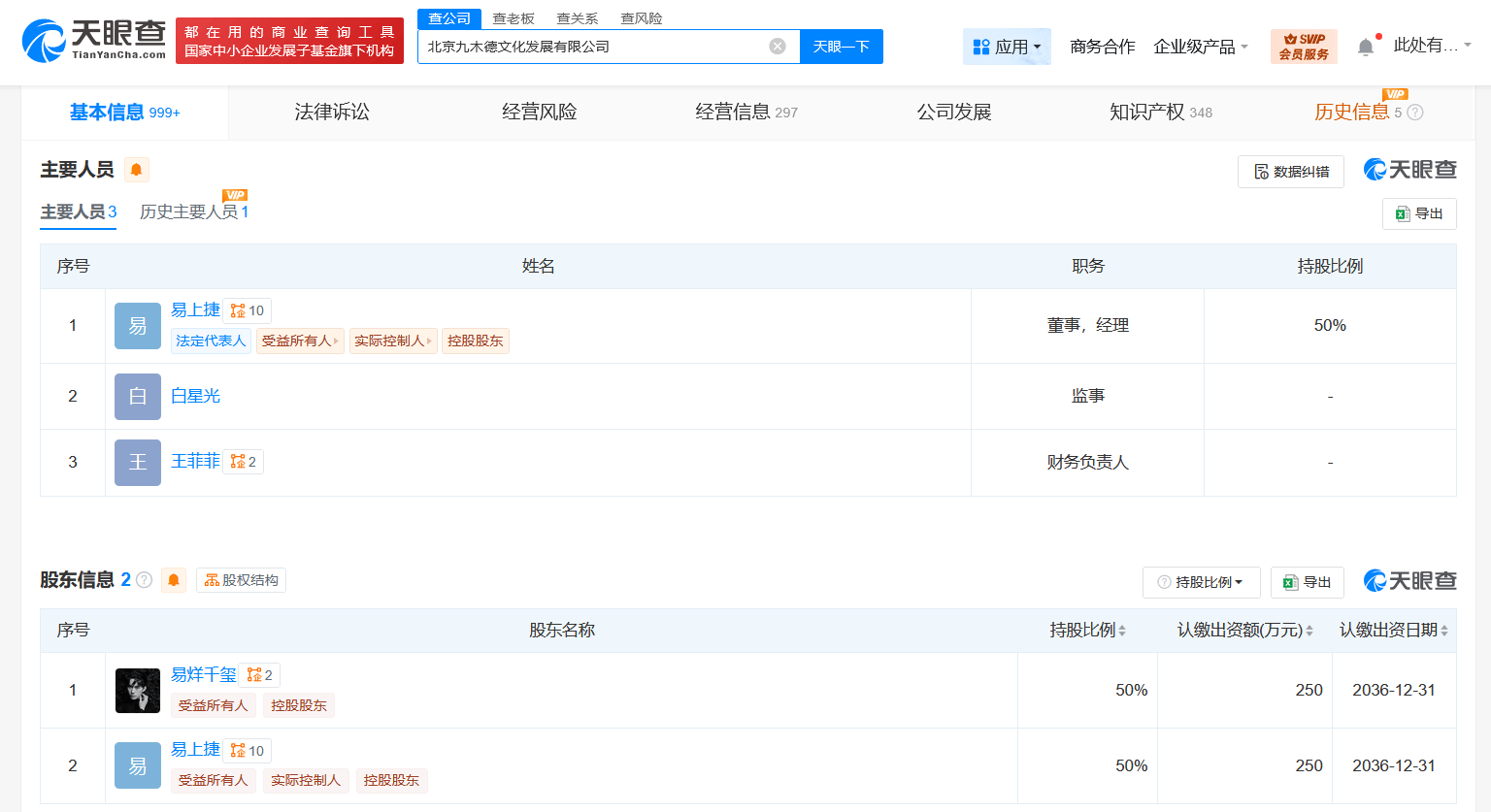Sort by 认缴出资额(万元) column
1491x812 pixels.
pos(1245,631)
